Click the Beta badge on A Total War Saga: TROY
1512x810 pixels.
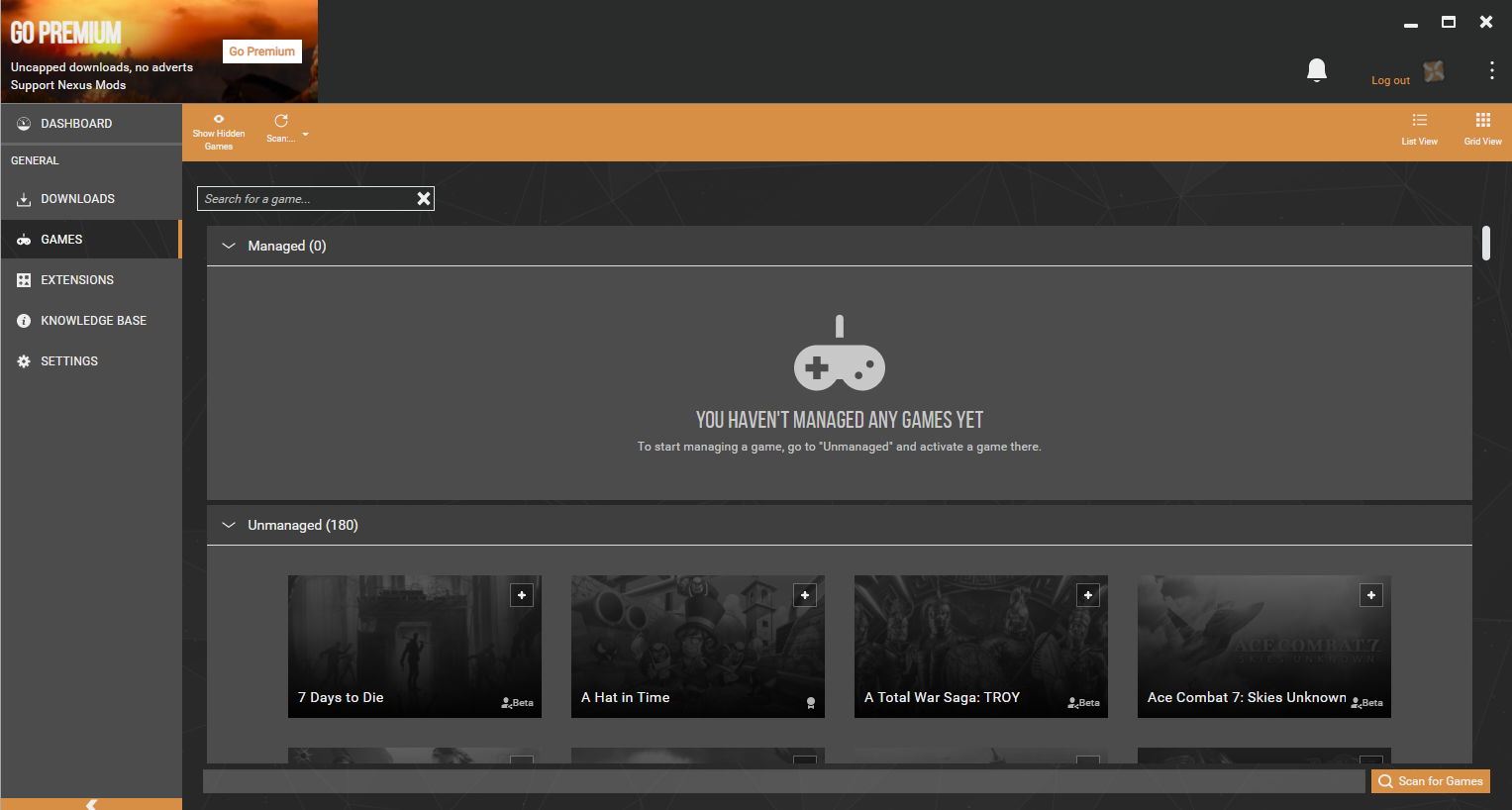(1083, 703)
